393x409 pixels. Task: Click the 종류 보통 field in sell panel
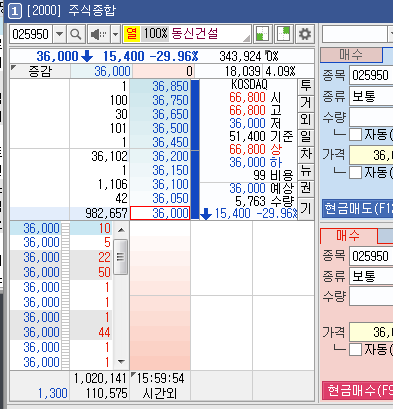click(371, 97)
